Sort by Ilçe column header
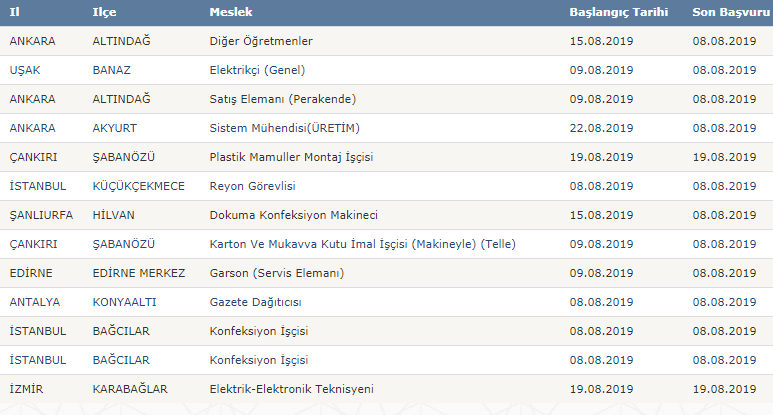This screenshot has width=773, height=415. (104, 12)
